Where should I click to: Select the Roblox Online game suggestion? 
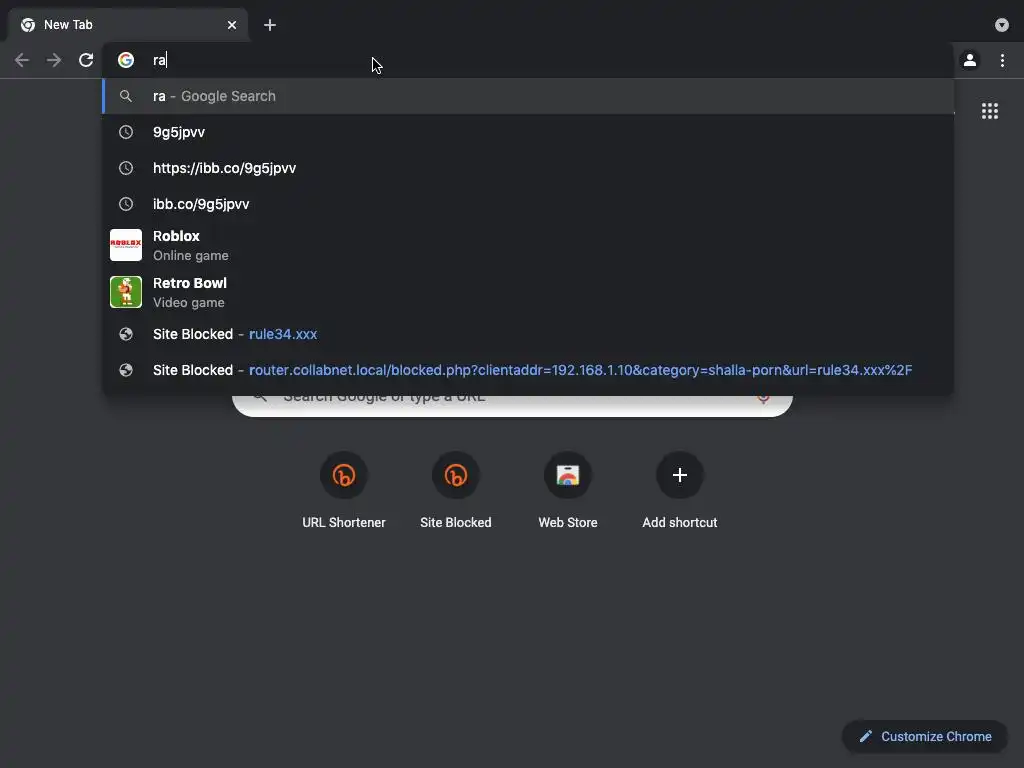pyautogui.click(x=528, y=245)
